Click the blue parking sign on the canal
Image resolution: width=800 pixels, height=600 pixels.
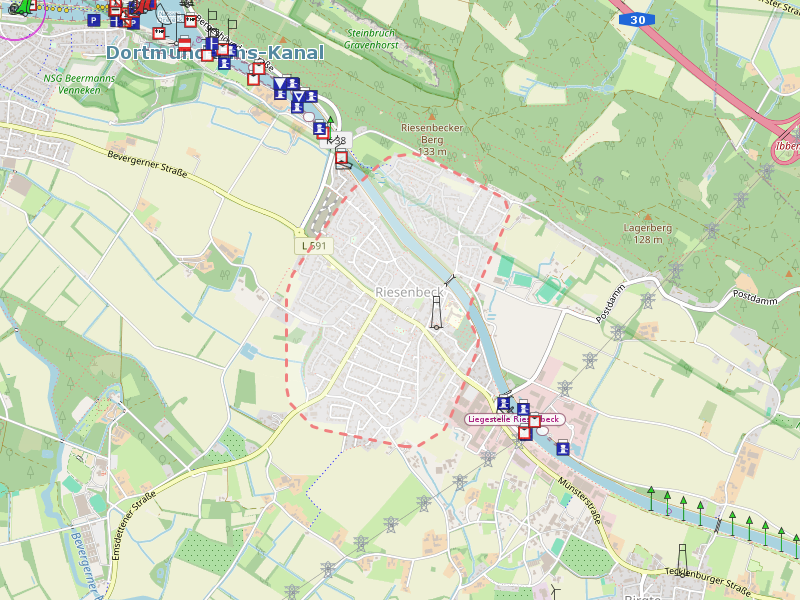[93, 20]
